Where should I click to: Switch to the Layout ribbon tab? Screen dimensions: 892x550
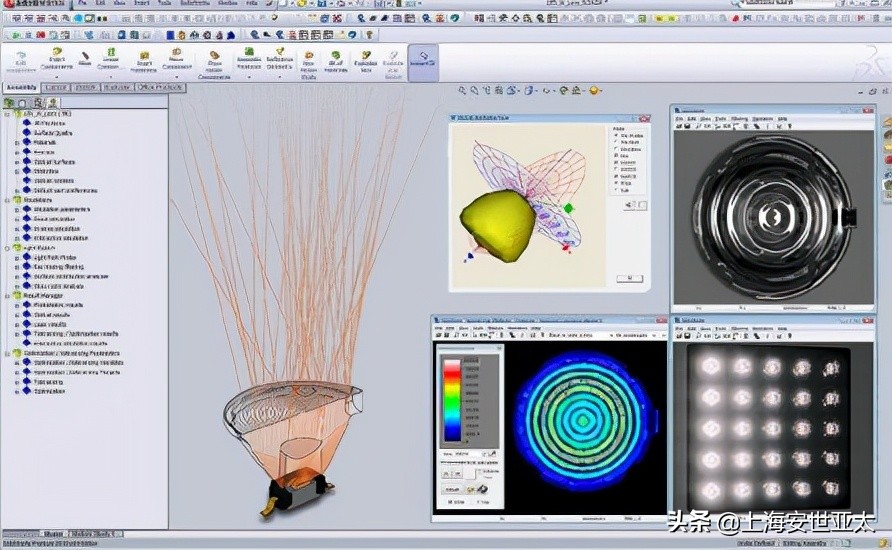pos(56,88)
